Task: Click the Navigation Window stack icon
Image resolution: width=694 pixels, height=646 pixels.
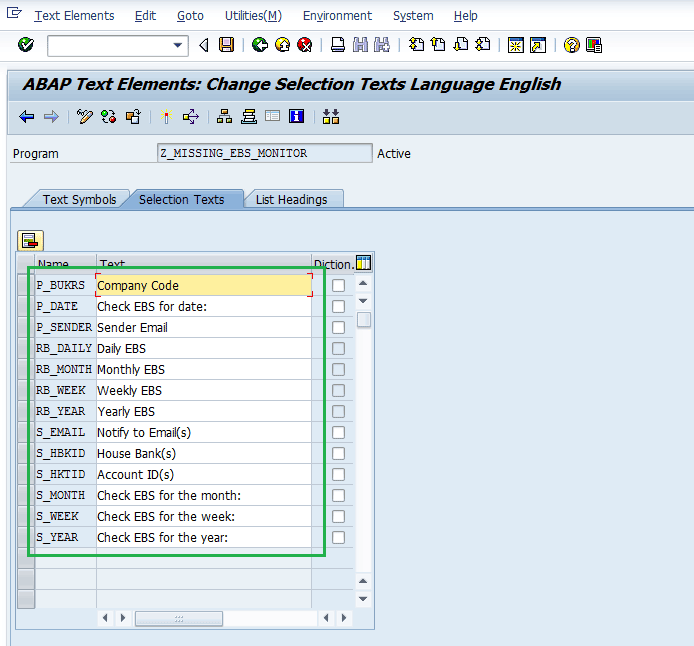Action: [249, 117]
